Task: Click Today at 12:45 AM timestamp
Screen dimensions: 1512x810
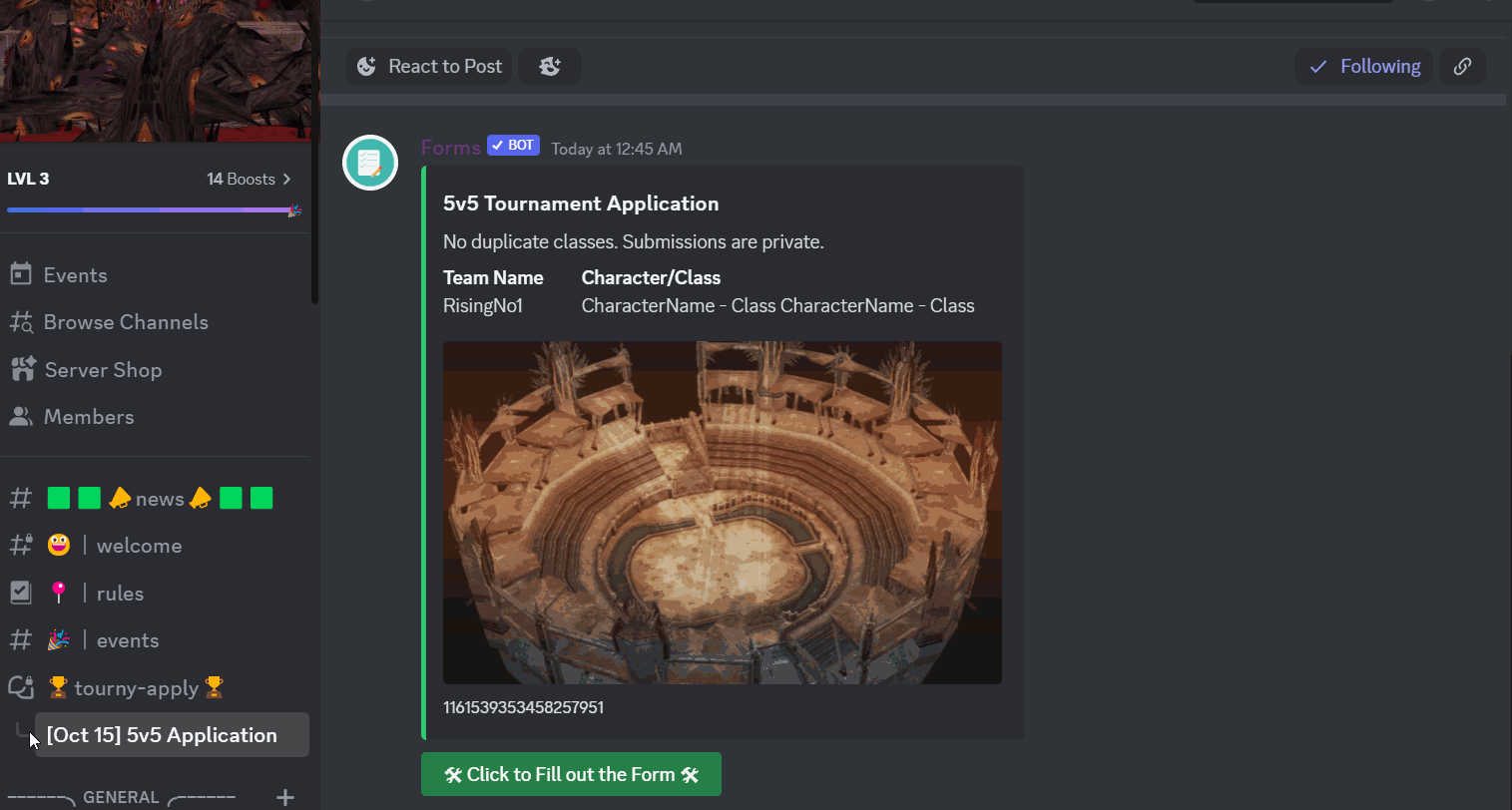Action: coord(617,149)
